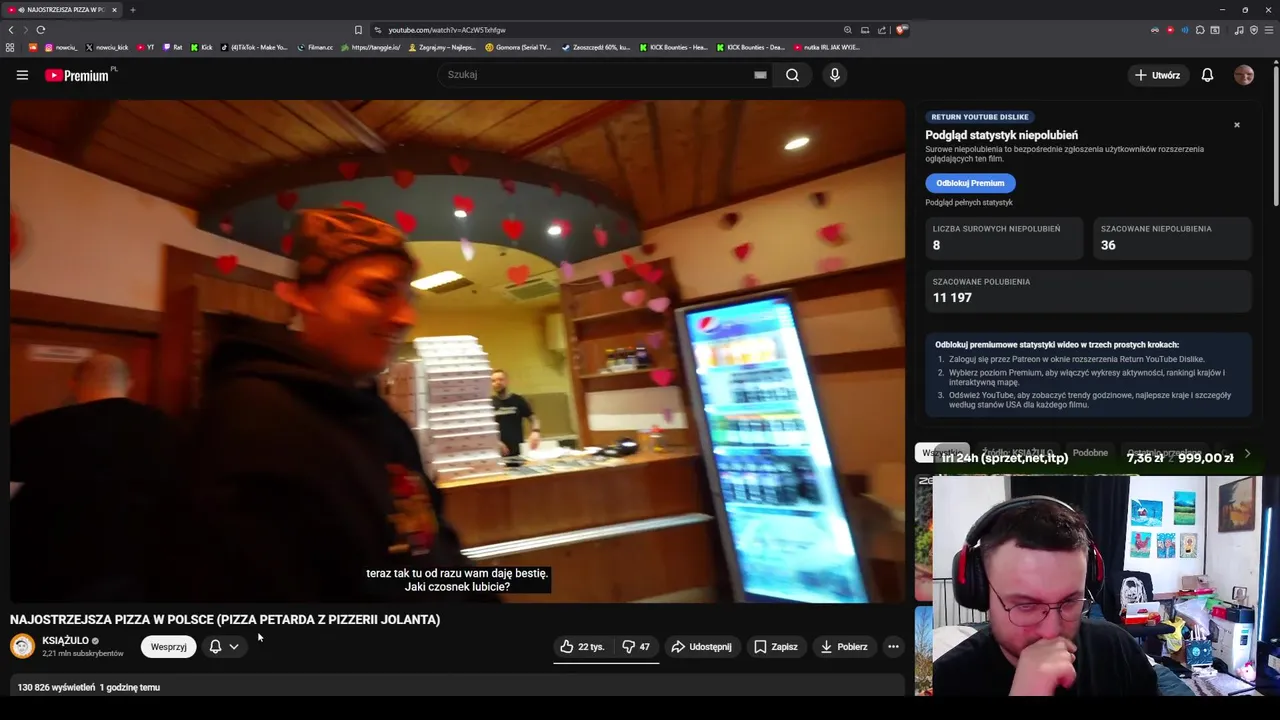Bookmark this page icon in address bar

coord(358,30)
